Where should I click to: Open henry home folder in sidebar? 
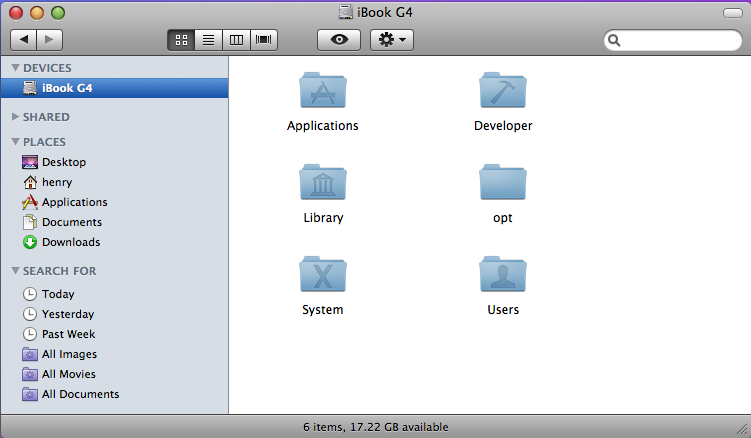click(114, 182)
